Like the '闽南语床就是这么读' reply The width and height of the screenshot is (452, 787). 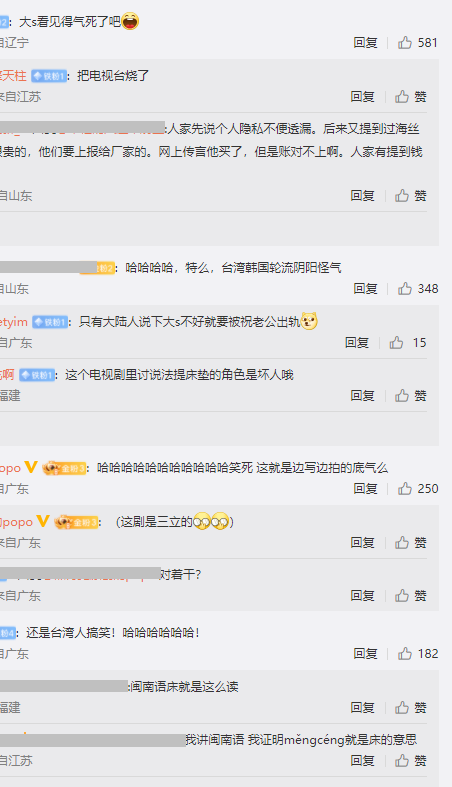(x=410, y=708)
